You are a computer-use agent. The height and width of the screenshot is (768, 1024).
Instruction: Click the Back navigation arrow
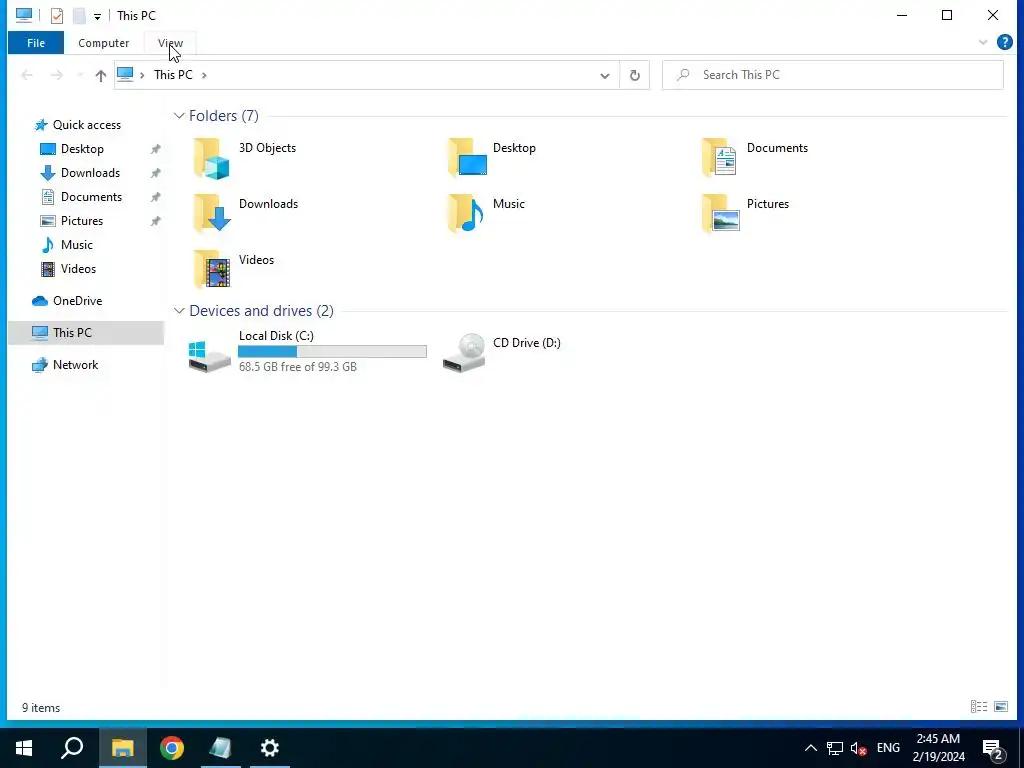pyautogui.click(x=27, y=75)
